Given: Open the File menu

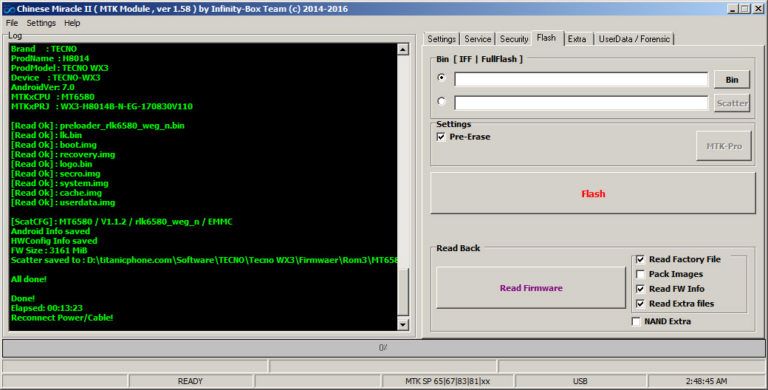Looking at the screenshot, I should 12,23.
